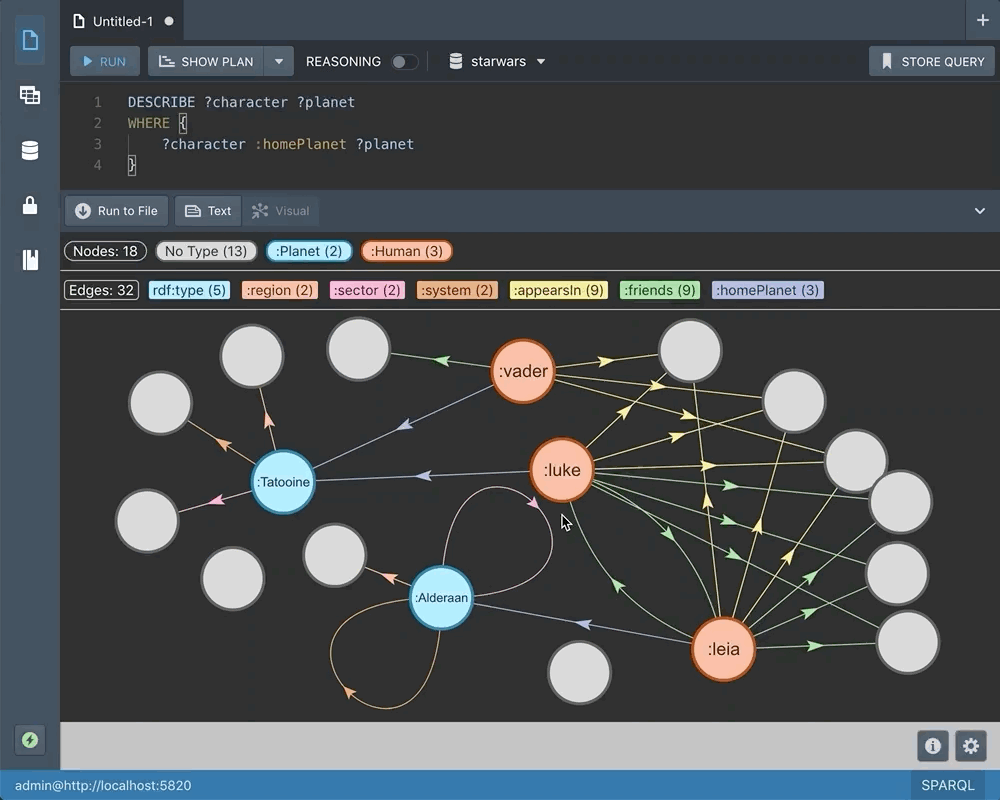This screenshot has width=1000, height=800.
Task: Toggle the rdf:type (5) edge filter
Action: tap(189, 290)
